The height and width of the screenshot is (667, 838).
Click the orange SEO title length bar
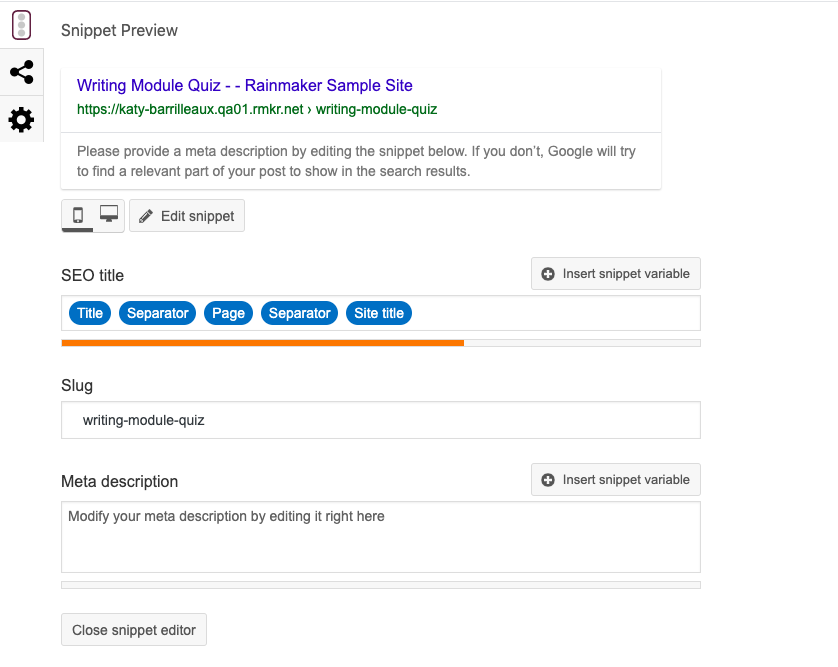[x=260, y=342]
